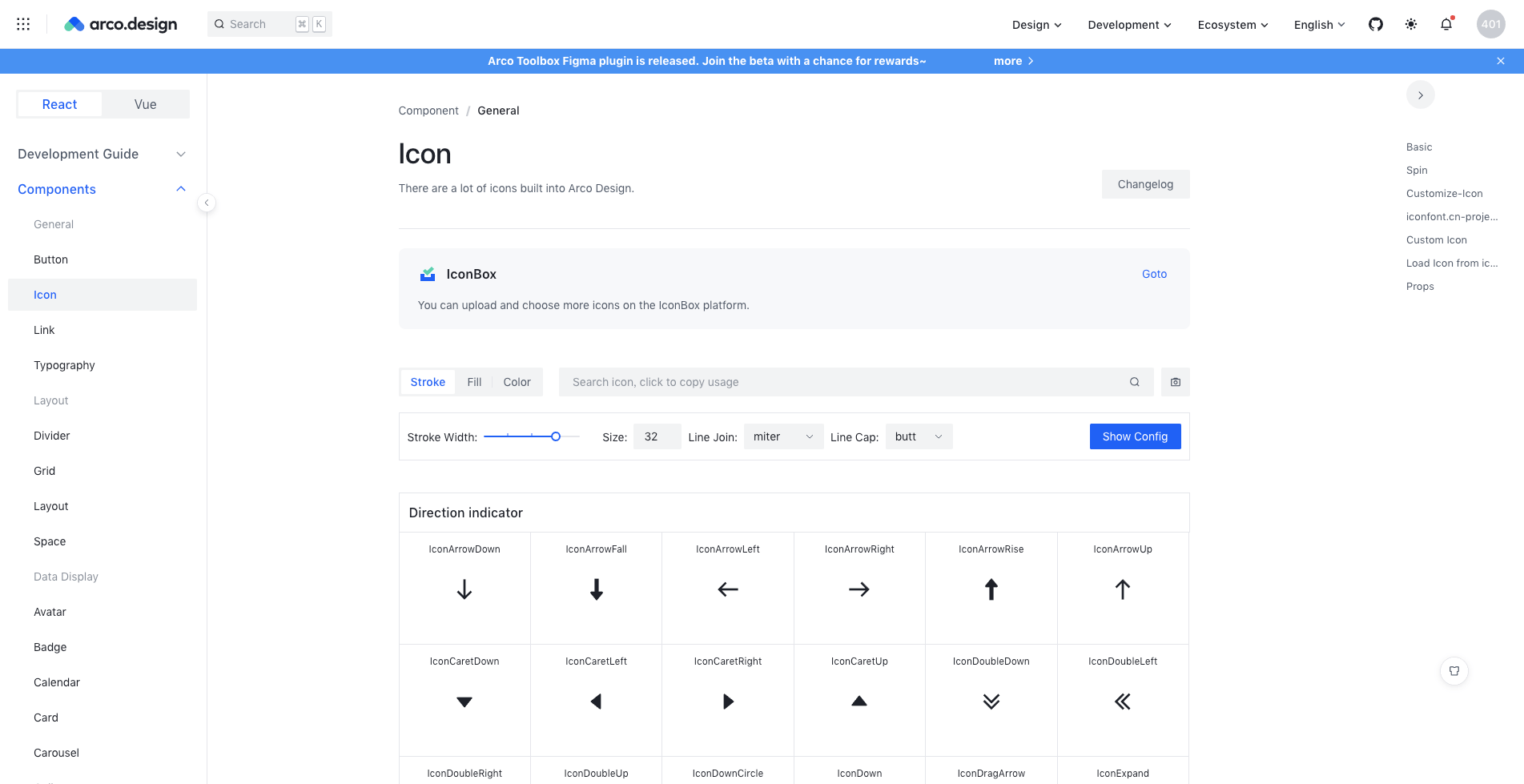This screenshot has width=1524, height=784.
Task: Click the Show Config button
Action: coord(1136,436)
